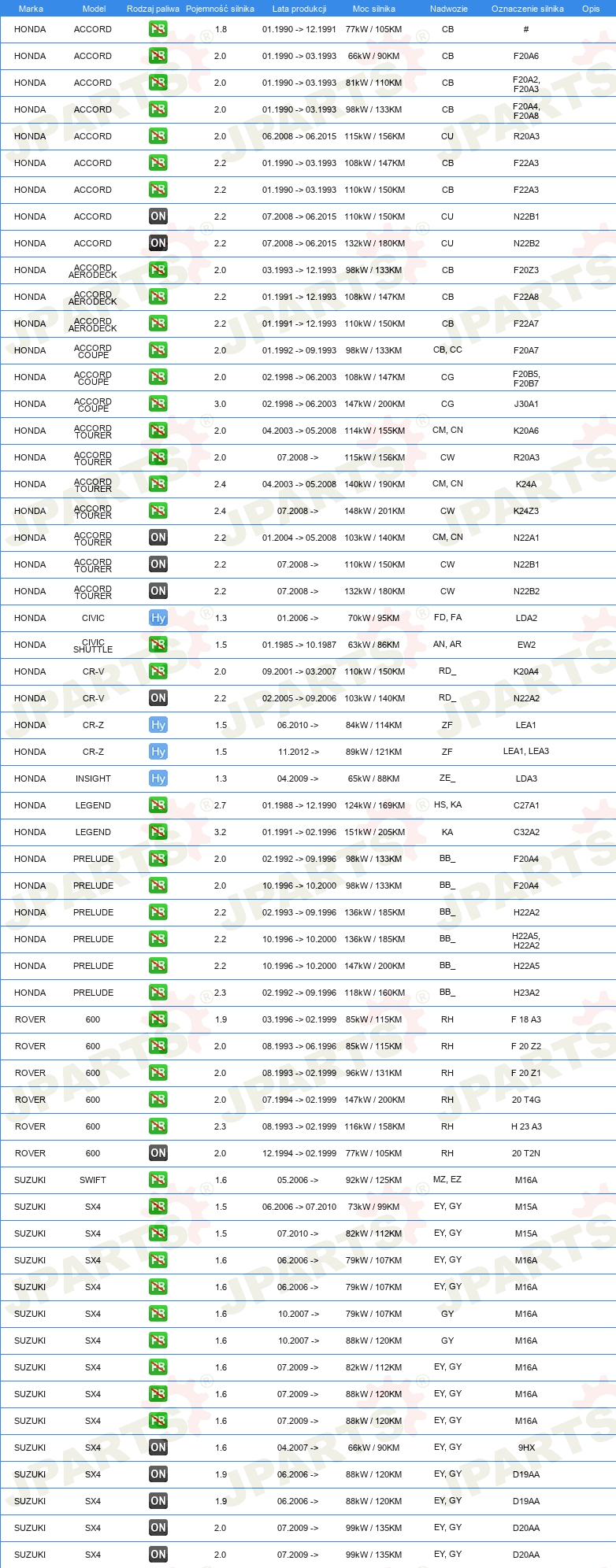Click petrol icon in Accord Aerodeck F20Z3 row
This screenshot has width=616, height=1568.
point(158,270)
